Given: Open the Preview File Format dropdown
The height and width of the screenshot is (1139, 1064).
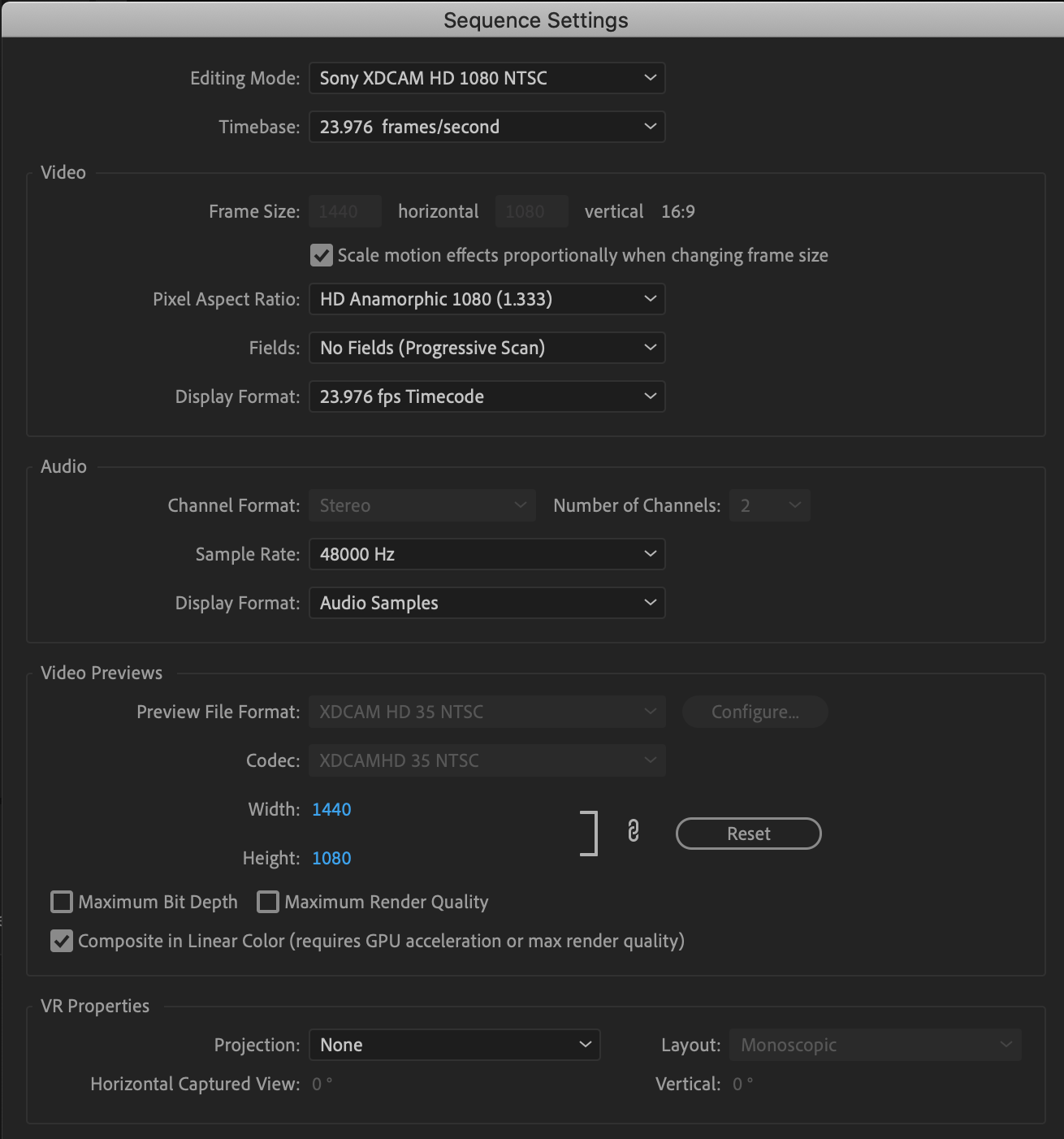Looking at the screenshot, I should tap(487, 712).
